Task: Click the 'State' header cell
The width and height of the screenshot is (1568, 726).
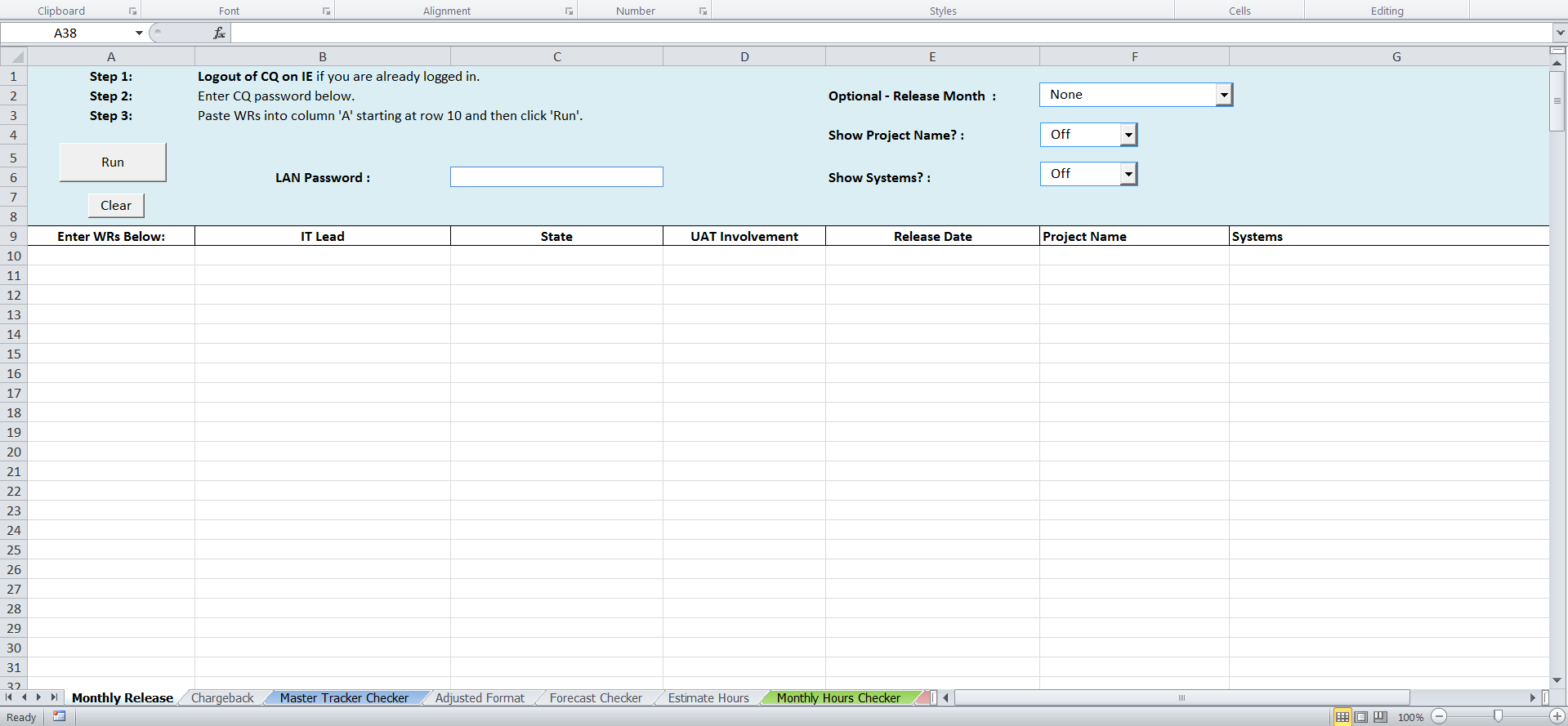Action: (x=556, y=236)
